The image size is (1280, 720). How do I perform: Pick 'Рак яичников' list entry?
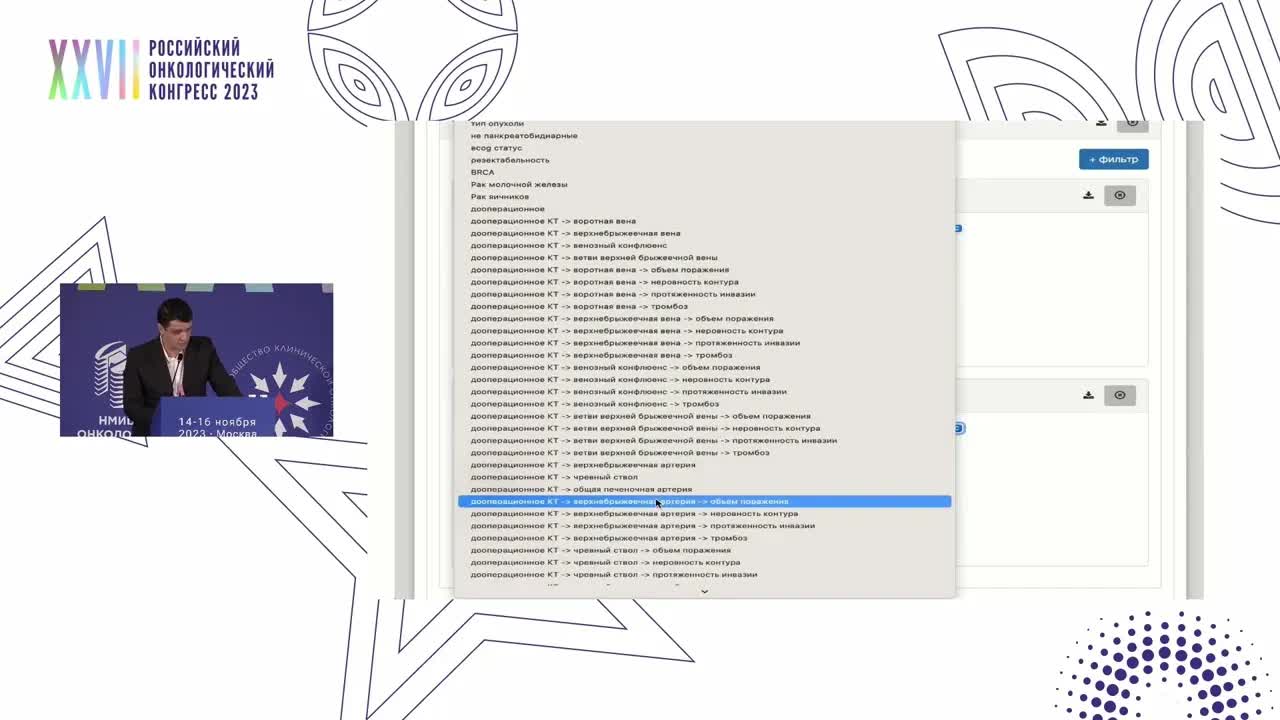(x=500, y=197)
